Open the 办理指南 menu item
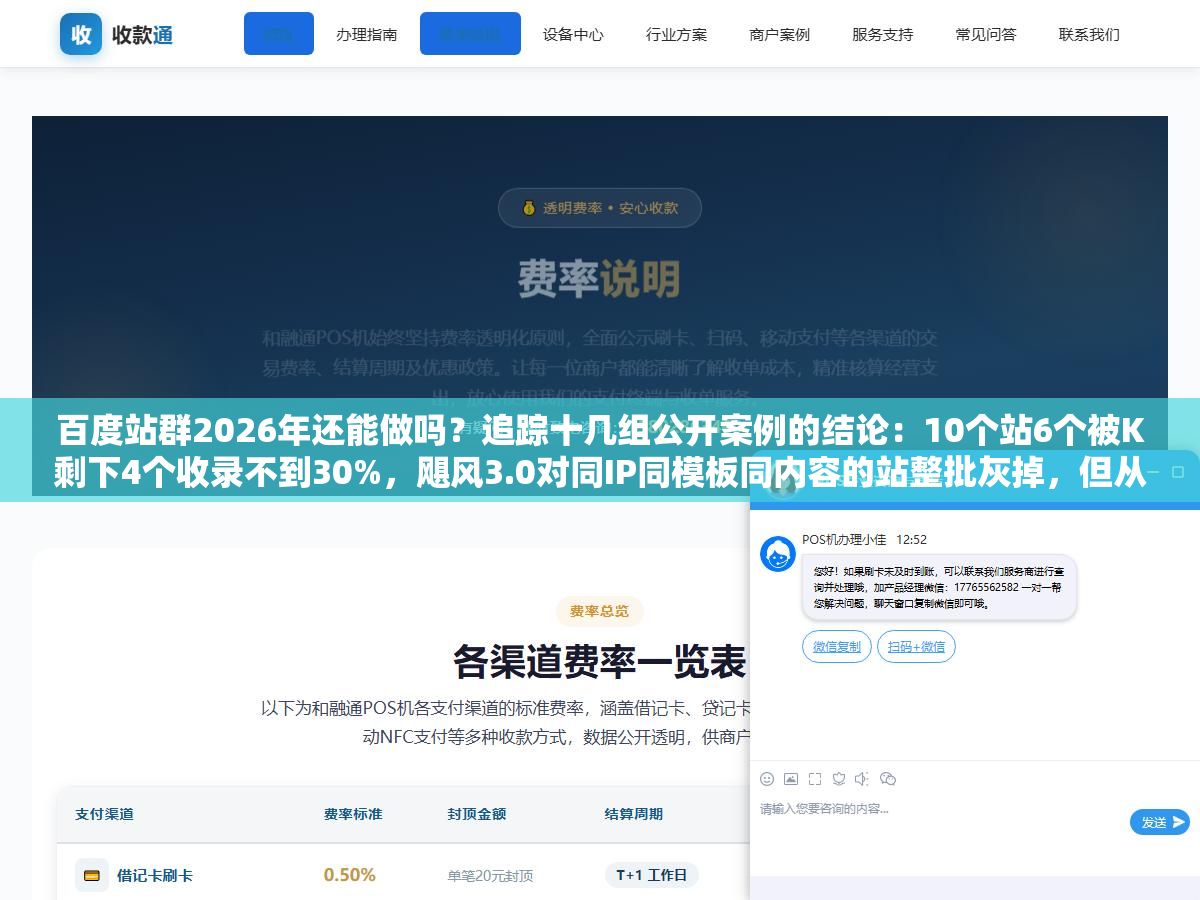Screen dimensions: 1200x900 366,34
